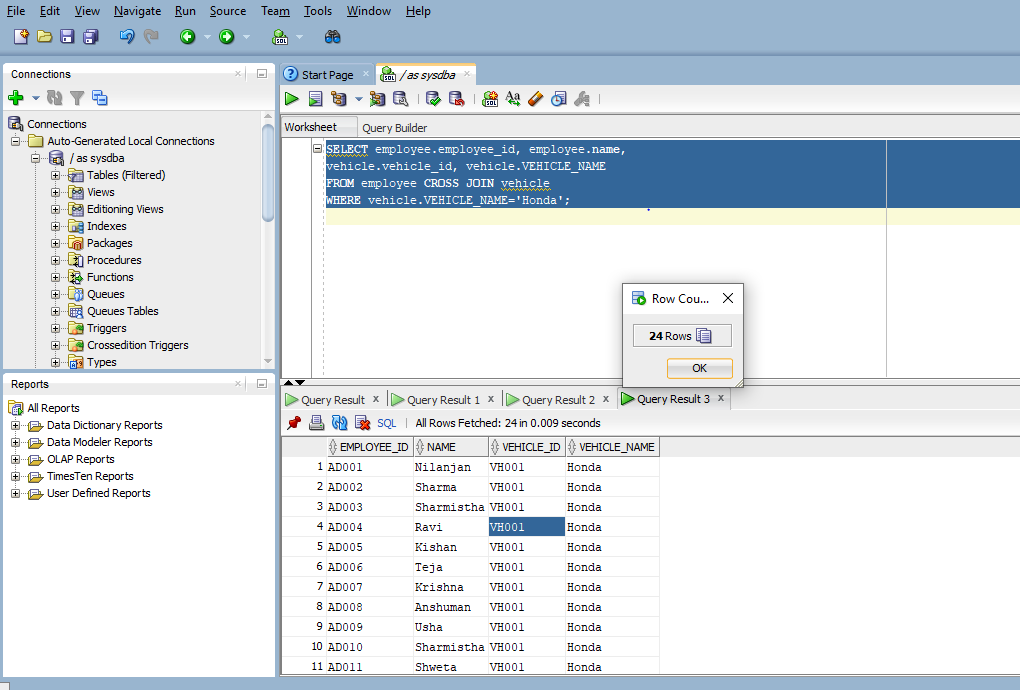Click the Save All icon in main toolbar

[x=91, y=37]
